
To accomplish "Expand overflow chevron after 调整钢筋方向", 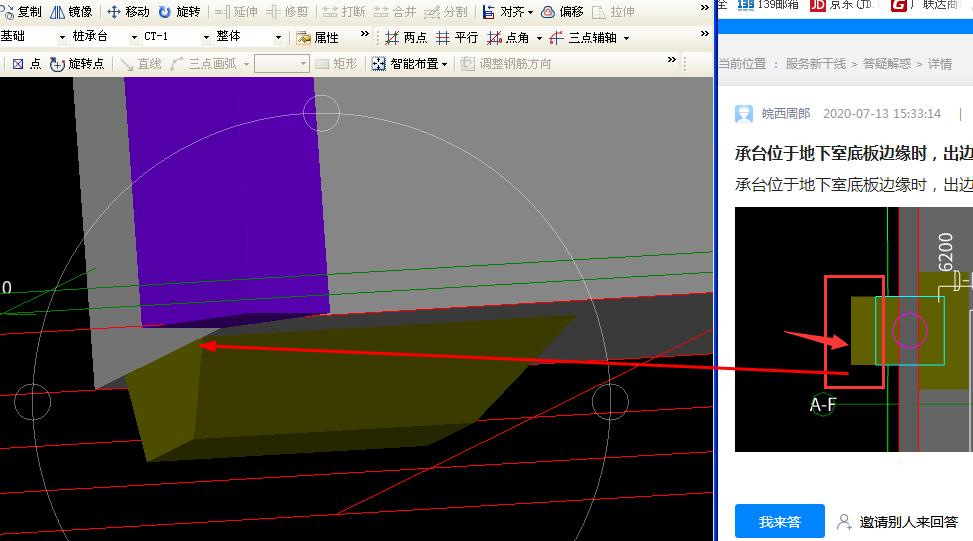I will (x=672, y=60).
